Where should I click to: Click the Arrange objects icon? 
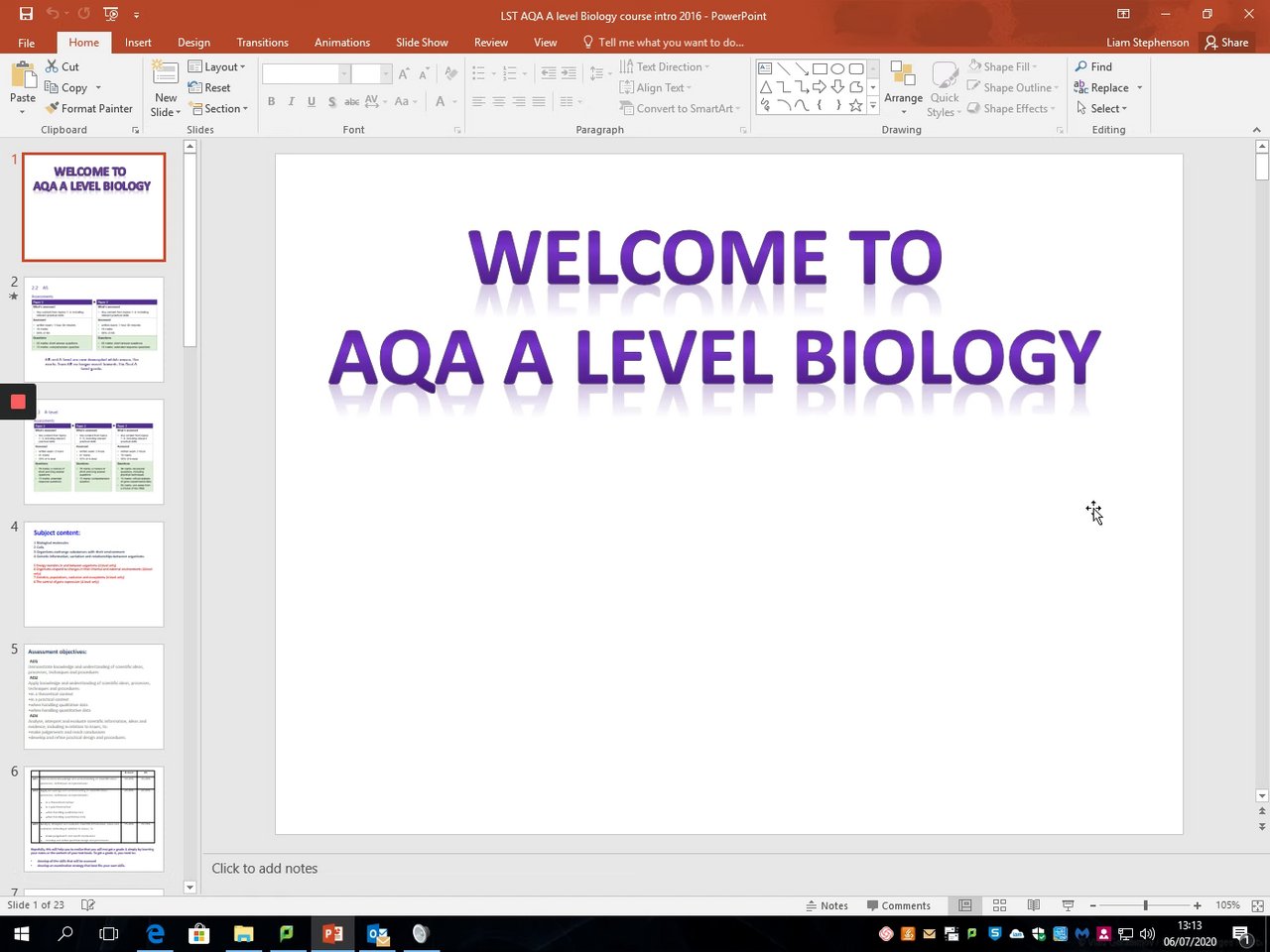(903, 74)
